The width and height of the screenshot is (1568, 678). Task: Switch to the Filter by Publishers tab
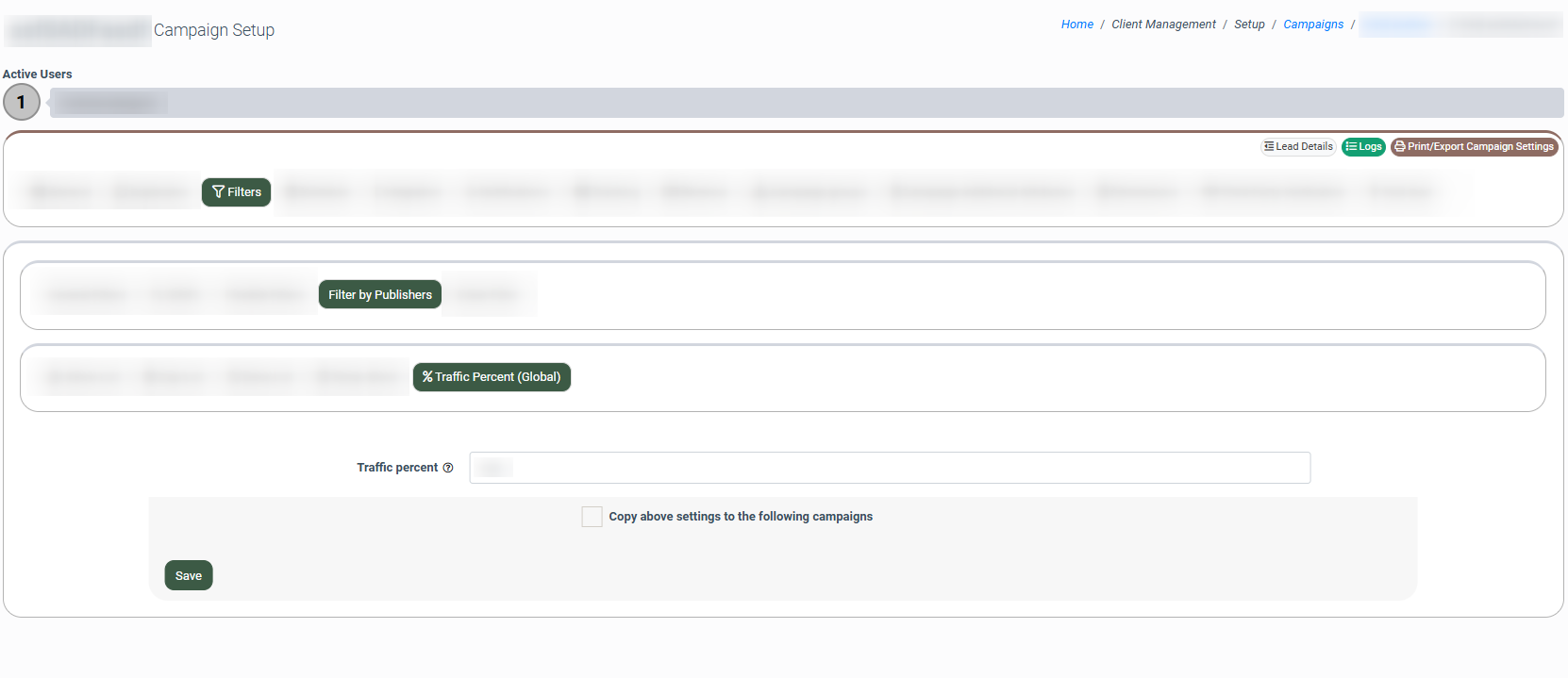(x=379, y=295)
